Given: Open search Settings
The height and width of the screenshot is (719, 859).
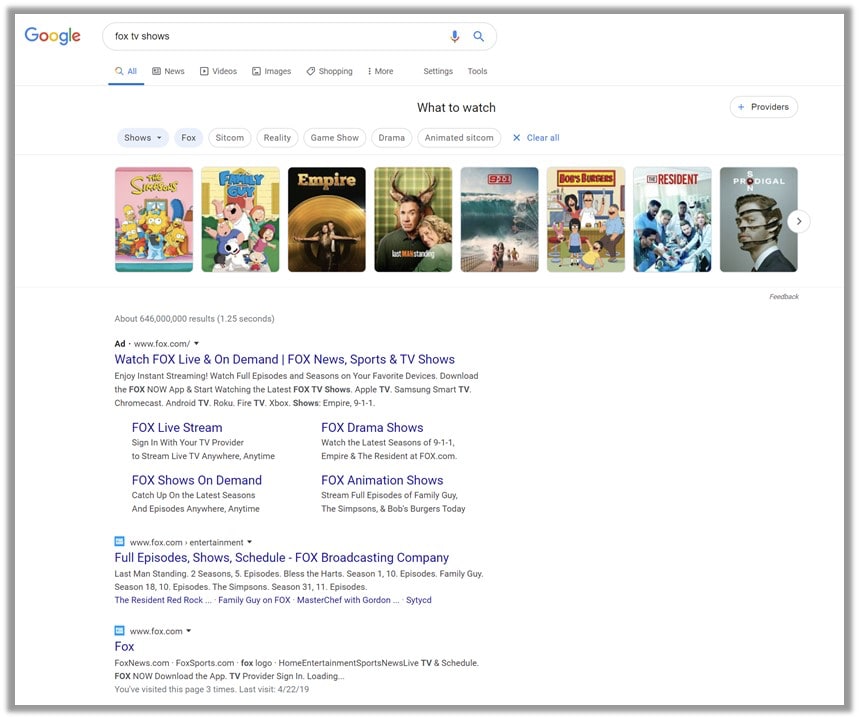Looking at the screenshot, I should [438, 71].
